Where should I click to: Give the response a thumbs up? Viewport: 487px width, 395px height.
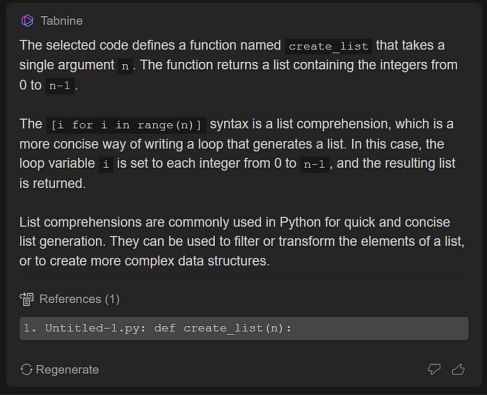point(458,369)
